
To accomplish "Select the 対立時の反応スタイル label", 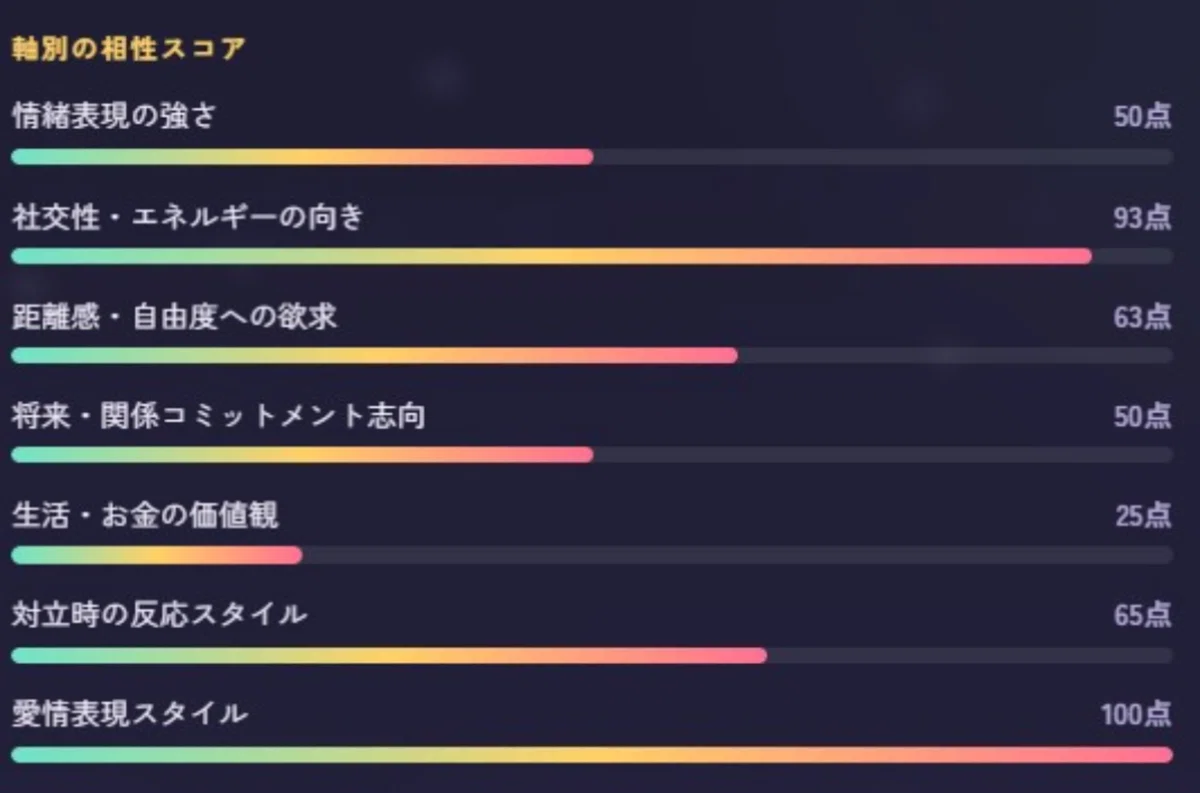I will [159, 614].
